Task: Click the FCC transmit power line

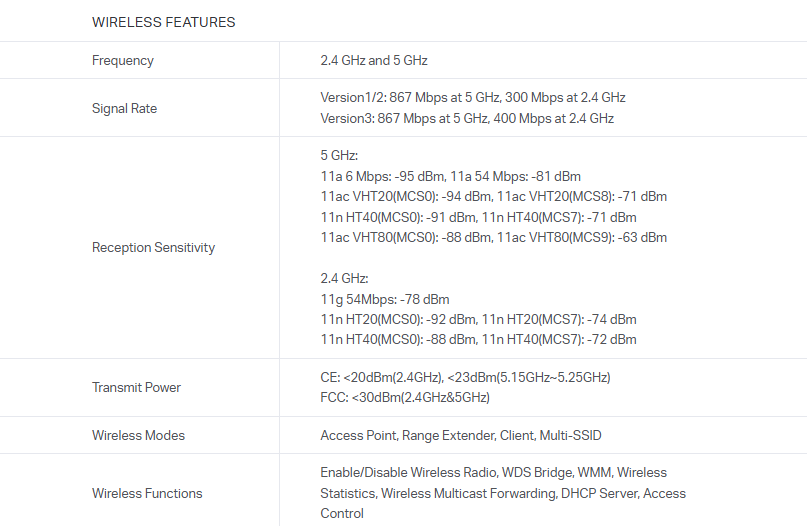Action: (404, 397)
